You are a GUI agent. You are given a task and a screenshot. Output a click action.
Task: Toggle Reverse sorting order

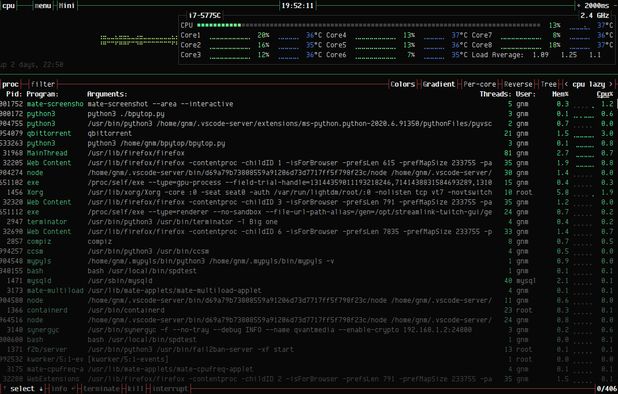pyautogui.click(x=518, y=84)
